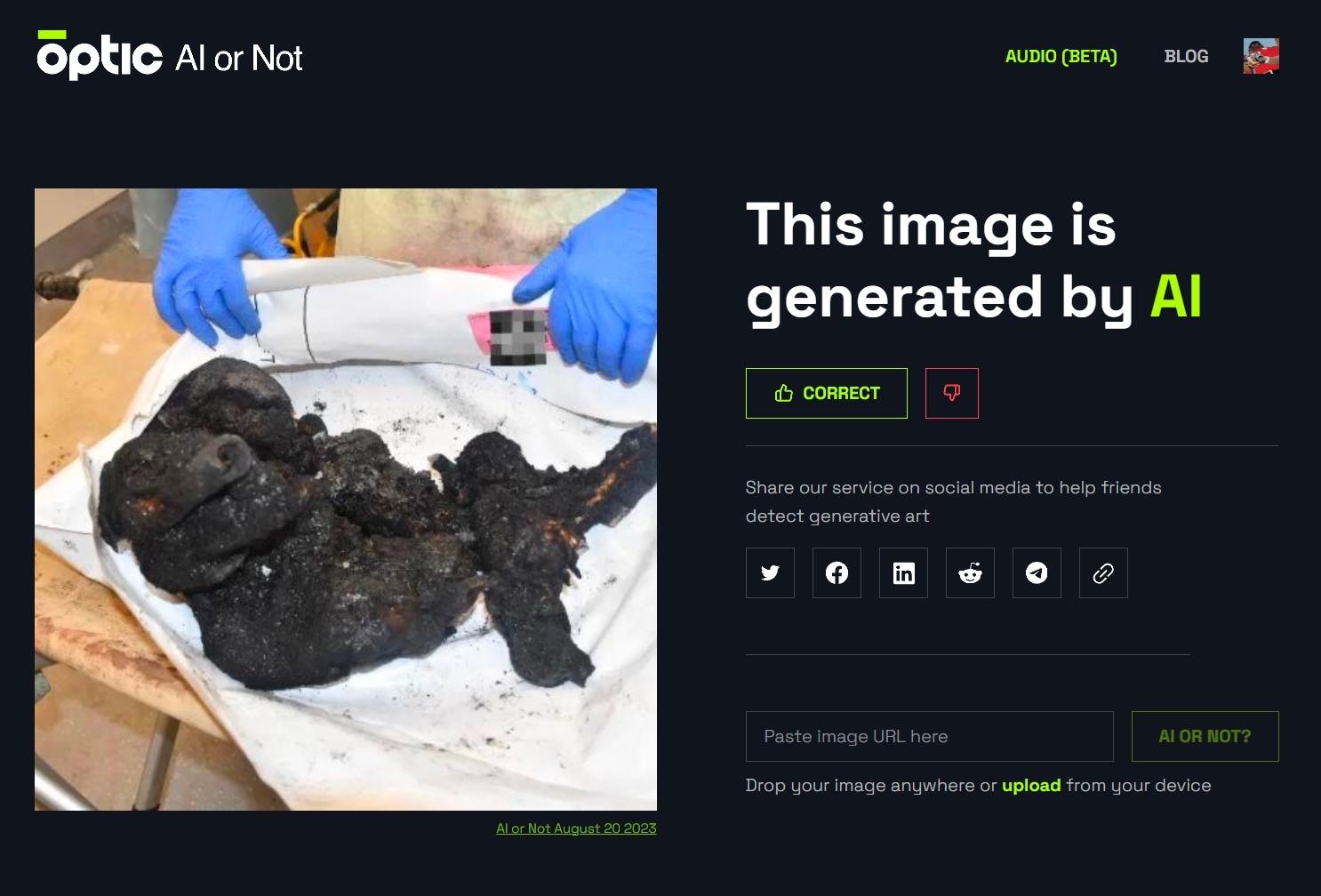Focus the Paste image URL here field
The width and height of the screenshot is (1321, 896).
pyautogui.click(x=929, y=736)
